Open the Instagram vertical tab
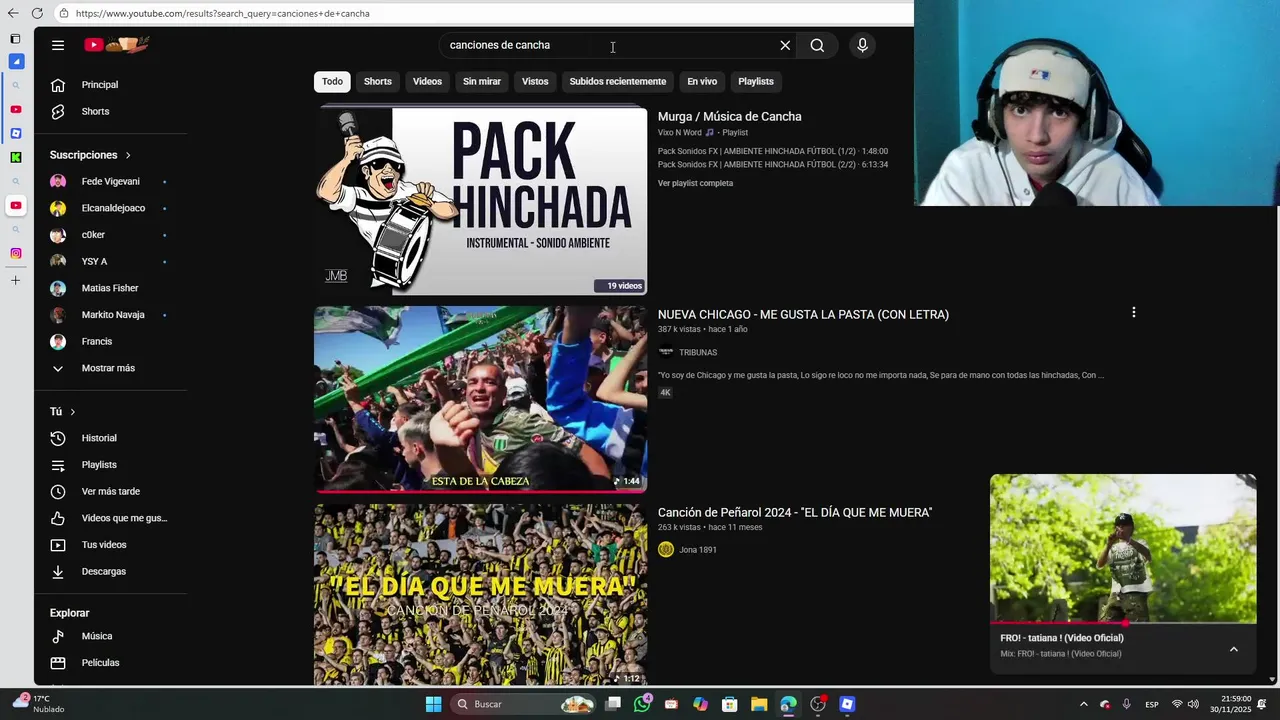The image size is (1280, 720). (x=16, y=253)
